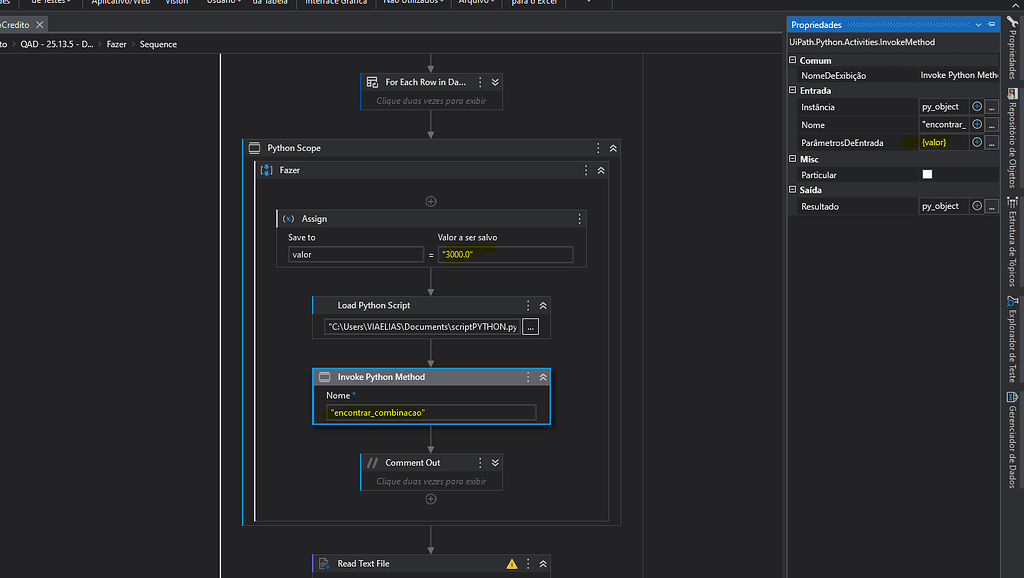Image resolution: width=1024 pixels, height=578 pixels.
Task: Collapse the Read Text File activity
Action: pos(543,564)
